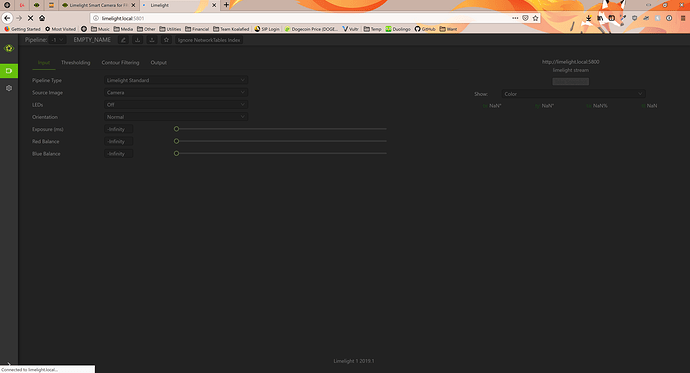The width and height of the screenshot is (690, 373).
Task: Switch to the Contour Filtering tab
Action: point(120,62)
